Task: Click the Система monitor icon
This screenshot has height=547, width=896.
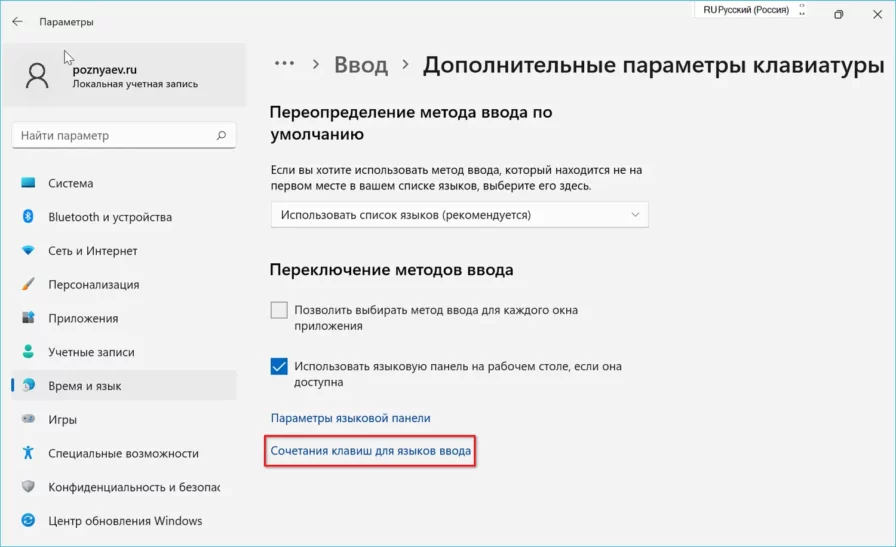Action: click(28, 183)
